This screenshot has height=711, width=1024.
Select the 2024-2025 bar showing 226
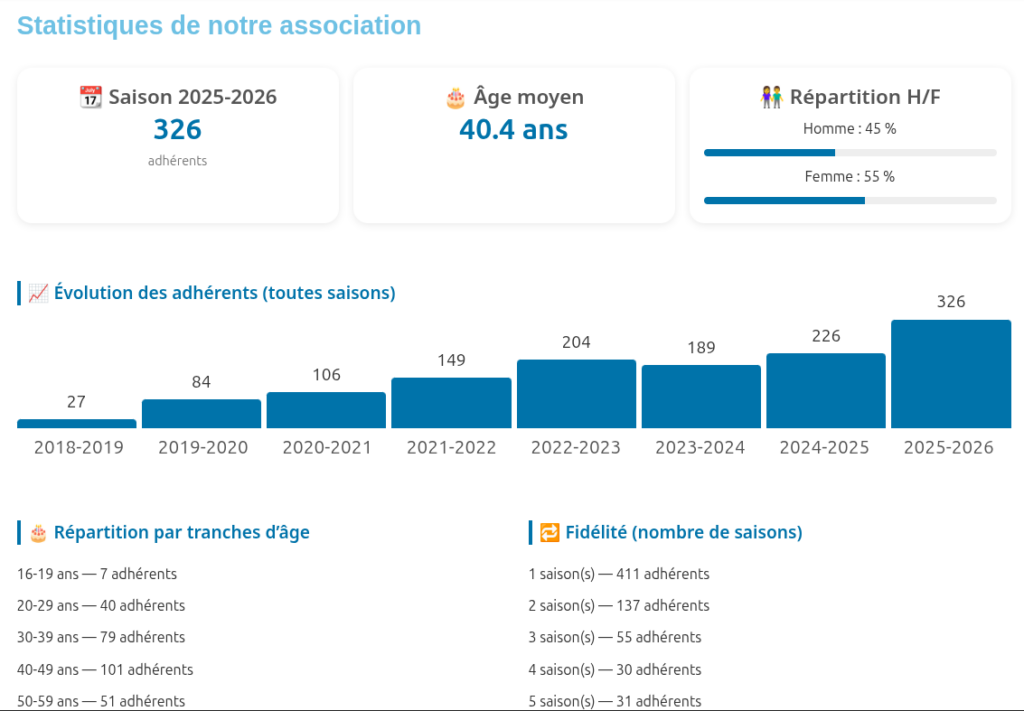tap(826, 391)
